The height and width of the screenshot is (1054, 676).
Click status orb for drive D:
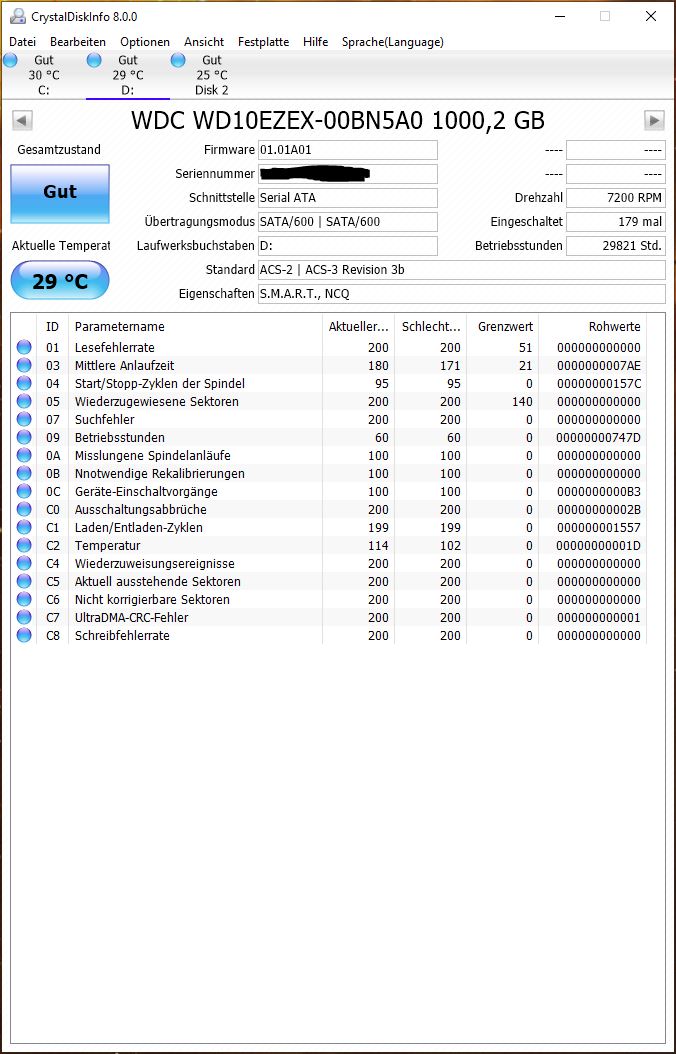point(94,60)
